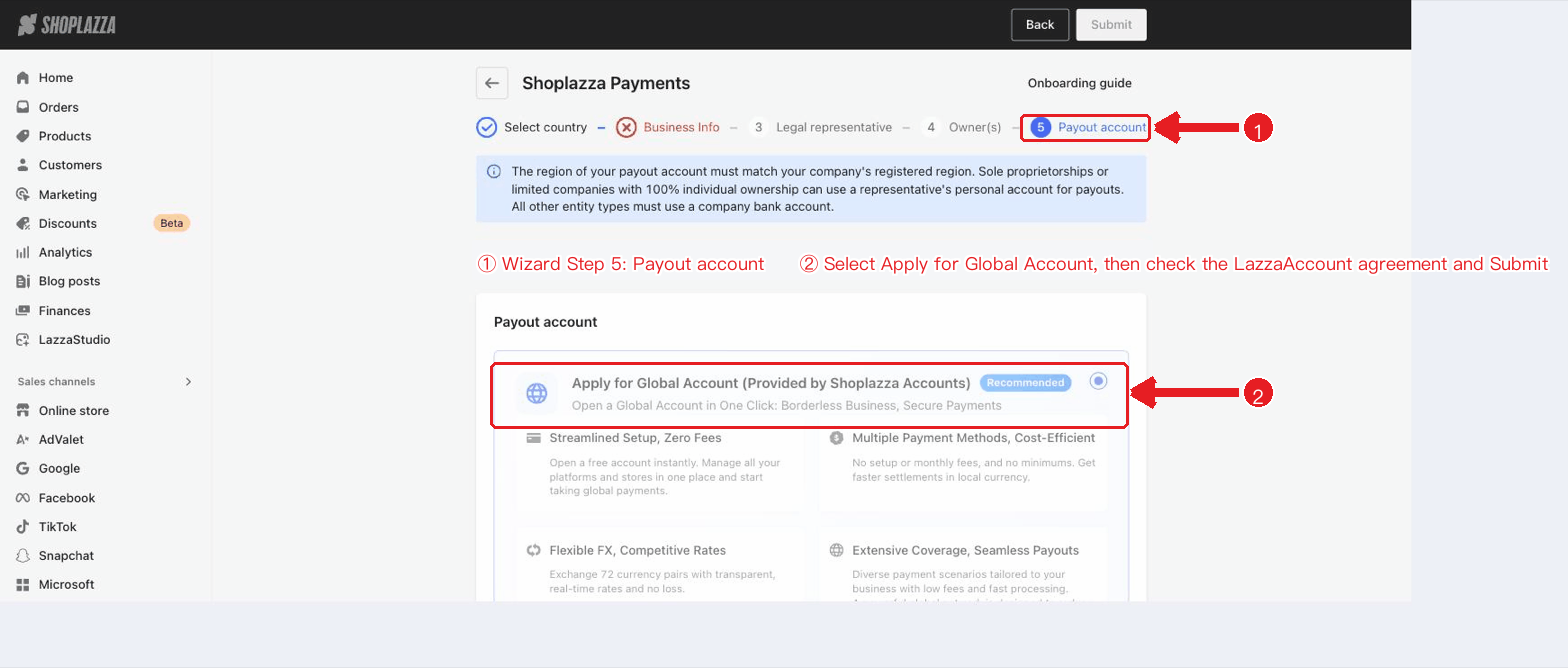Image resolution: width=1568 pixels, height=668 pixels.
Task: Click the Extensive Coverage globe icon
Action: tap(836, 550)
